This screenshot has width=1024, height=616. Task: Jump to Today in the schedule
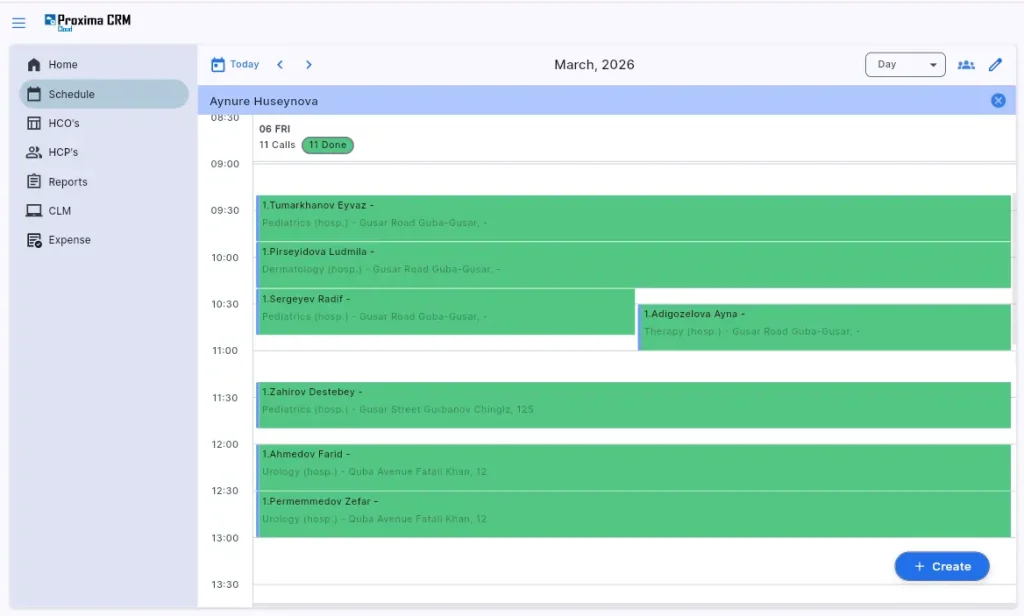coord(235,65)
